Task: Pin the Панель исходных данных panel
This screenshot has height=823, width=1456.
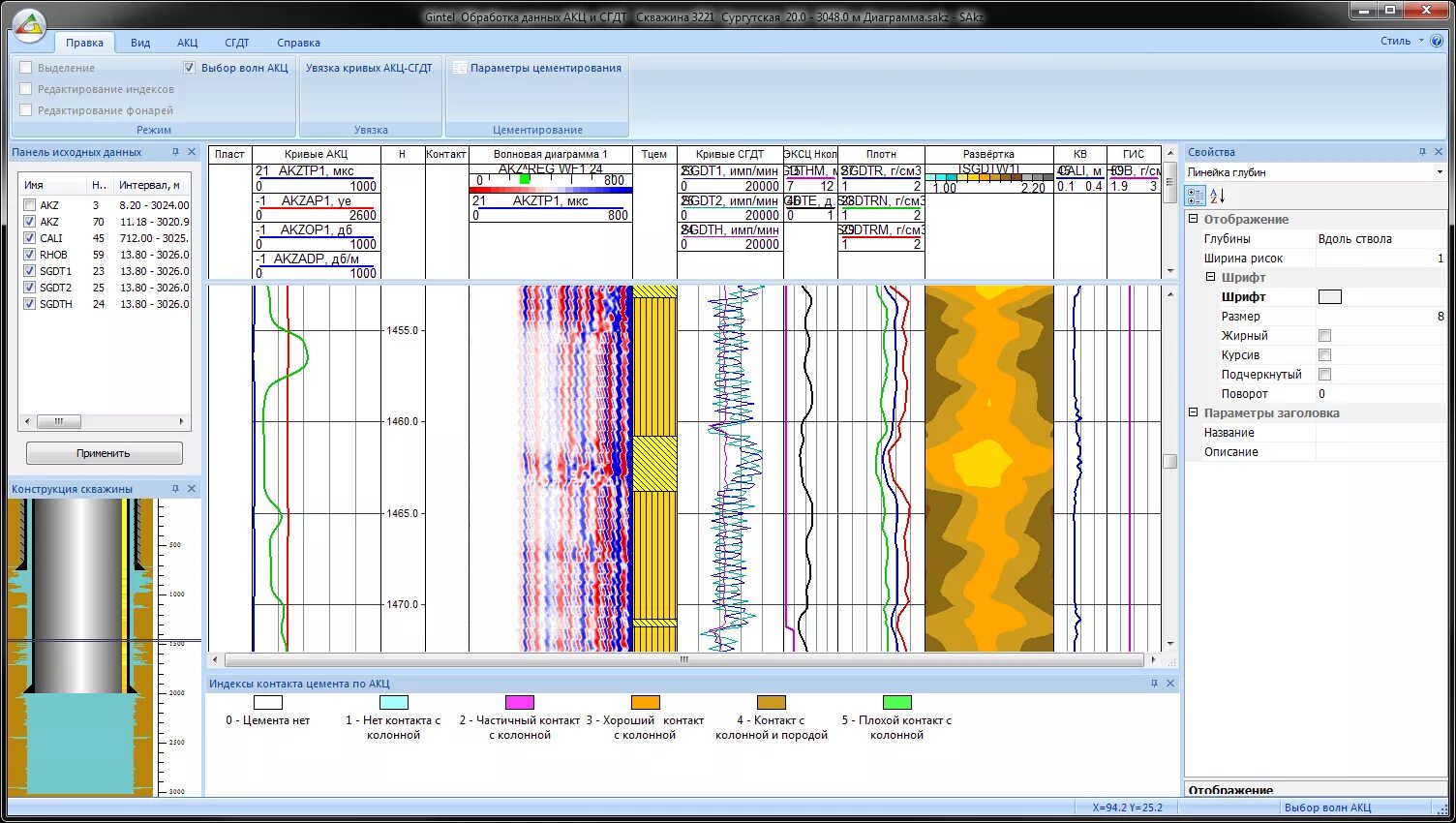Action: 175,152
